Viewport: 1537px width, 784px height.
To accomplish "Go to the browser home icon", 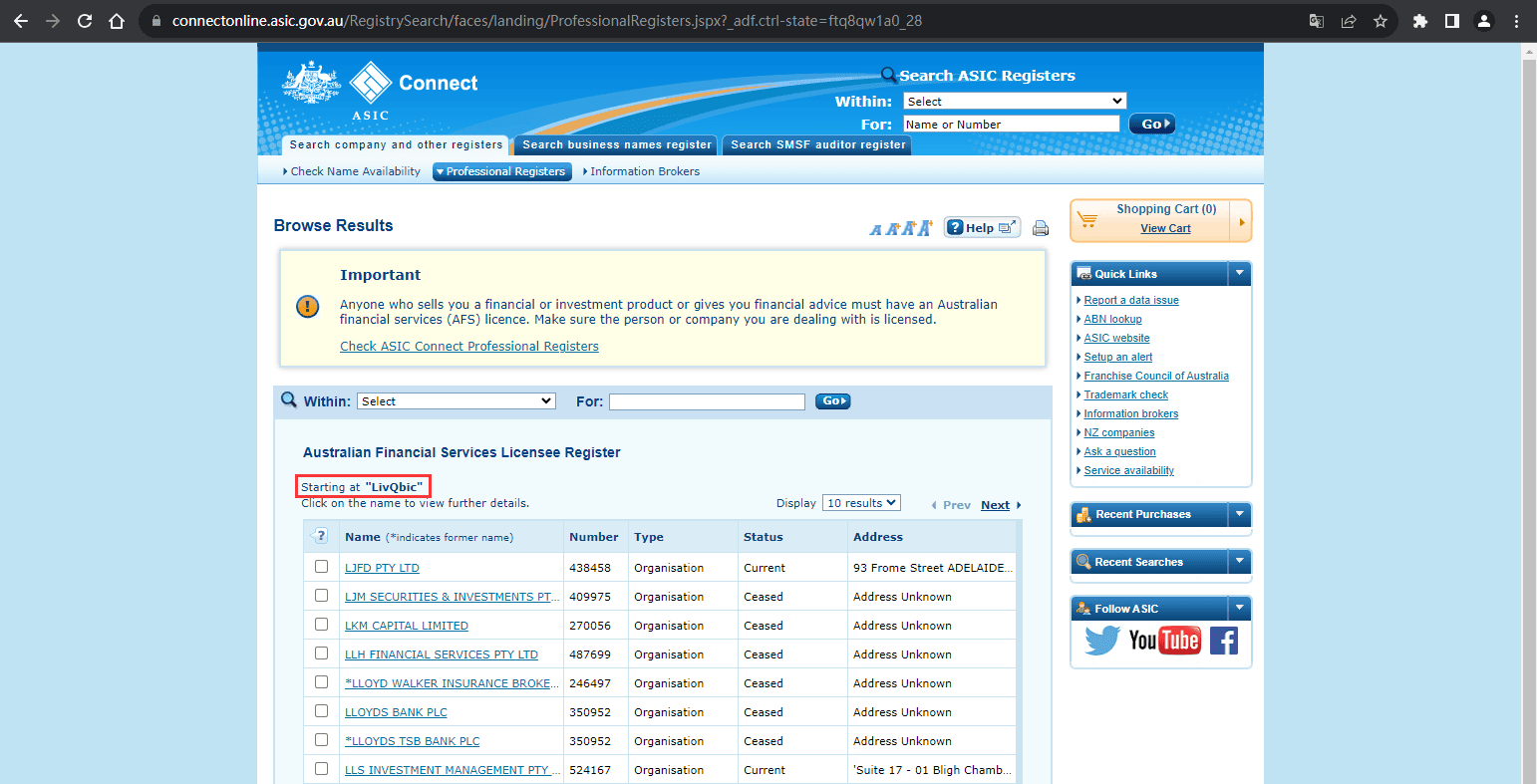I will coord(117,21).
